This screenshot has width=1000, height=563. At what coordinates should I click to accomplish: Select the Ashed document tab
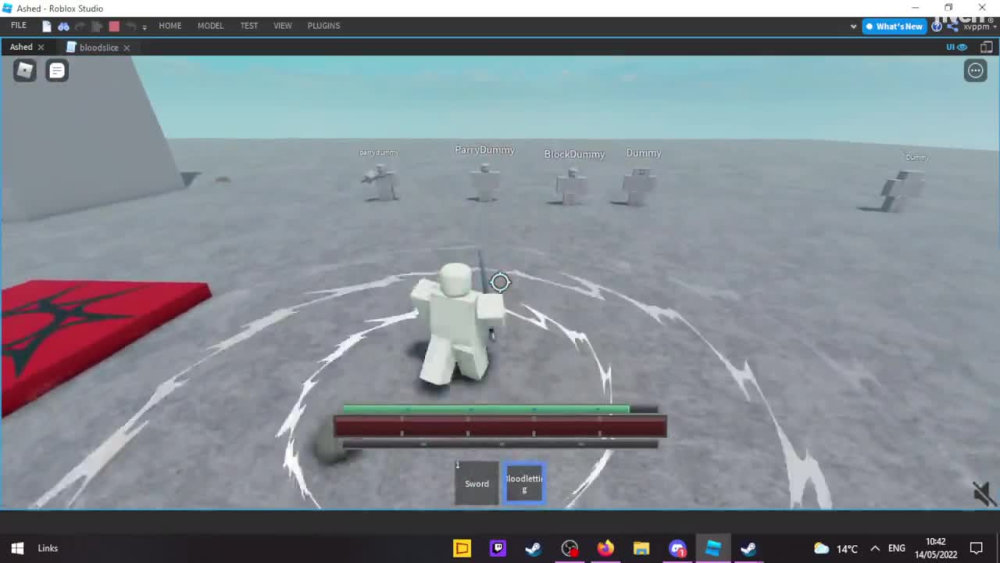point(21,47)
